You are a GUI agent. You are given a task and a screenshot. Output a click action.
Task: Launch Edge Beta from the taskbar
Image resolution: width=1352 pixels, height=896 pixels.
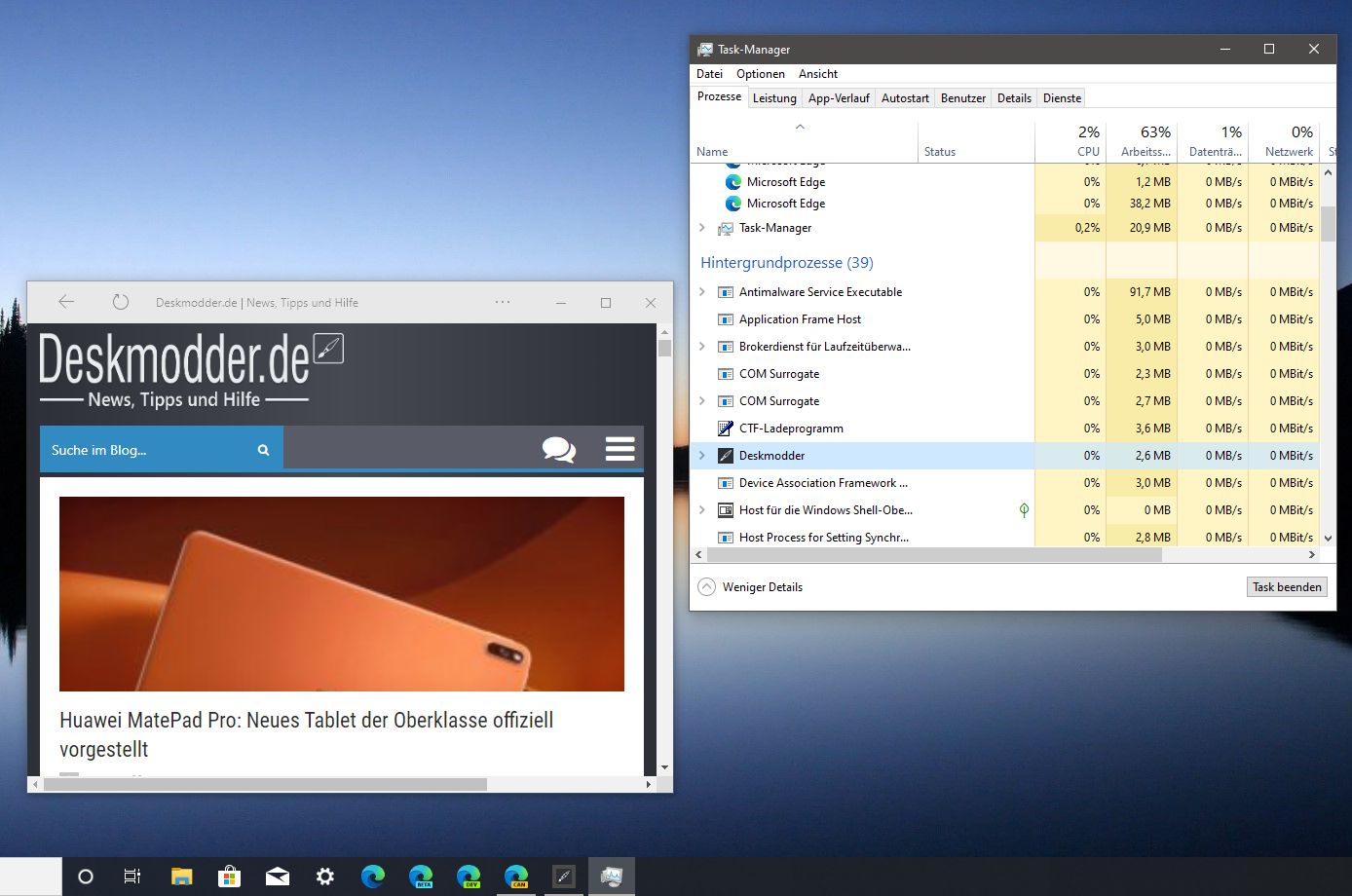click(421, 877)
